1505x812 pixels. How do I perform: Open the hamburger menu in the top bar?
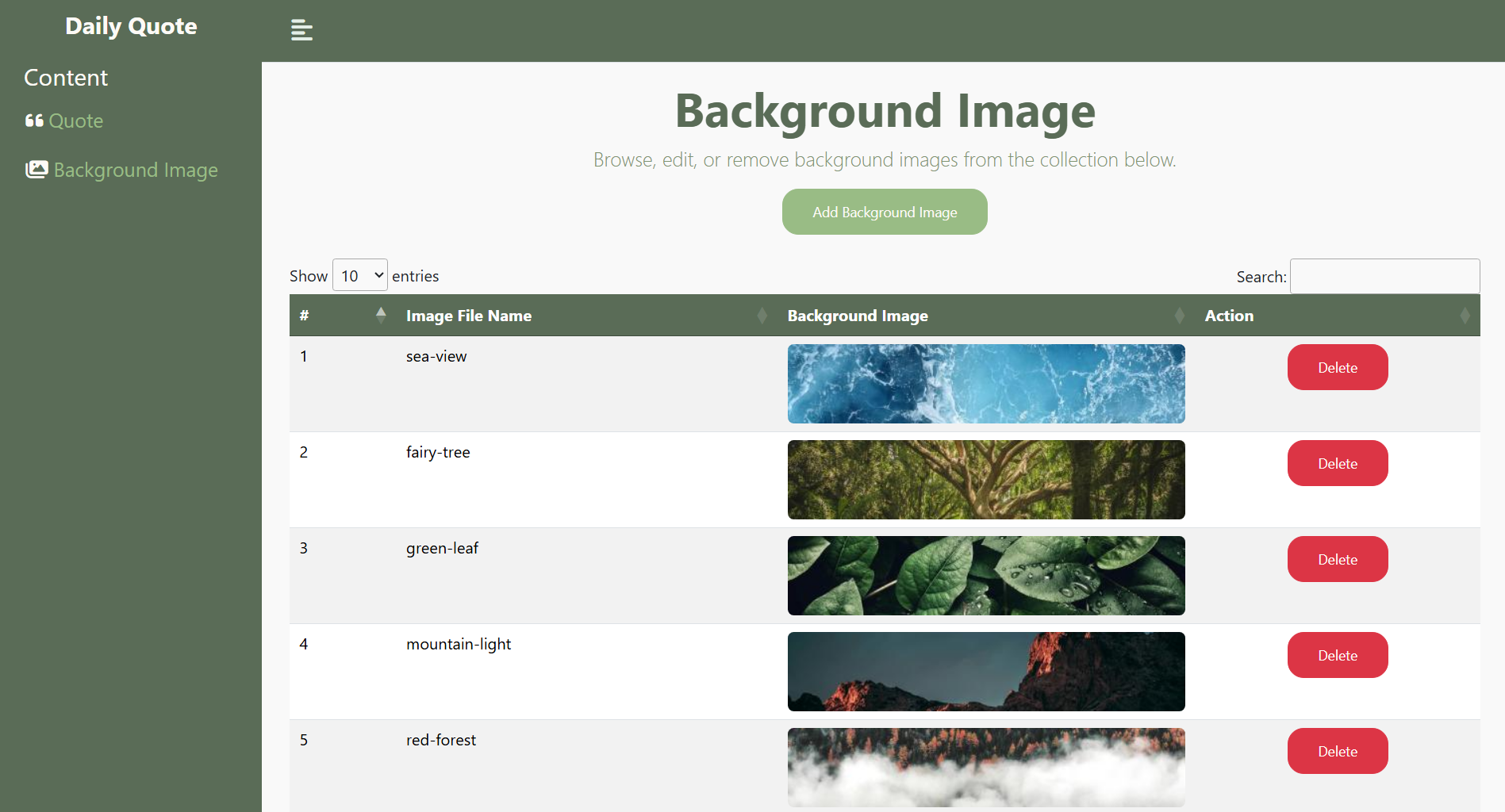tap(301, 30)
